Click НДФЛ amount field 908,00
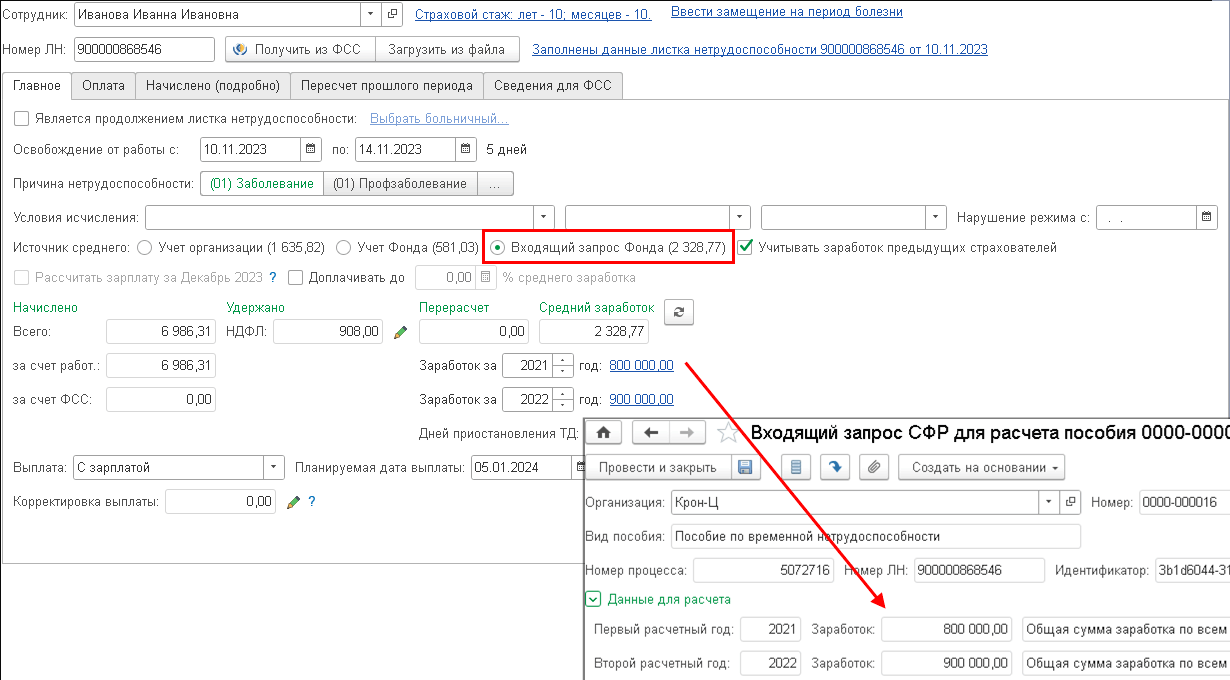Screen dimensions: 1230x680 328,331
